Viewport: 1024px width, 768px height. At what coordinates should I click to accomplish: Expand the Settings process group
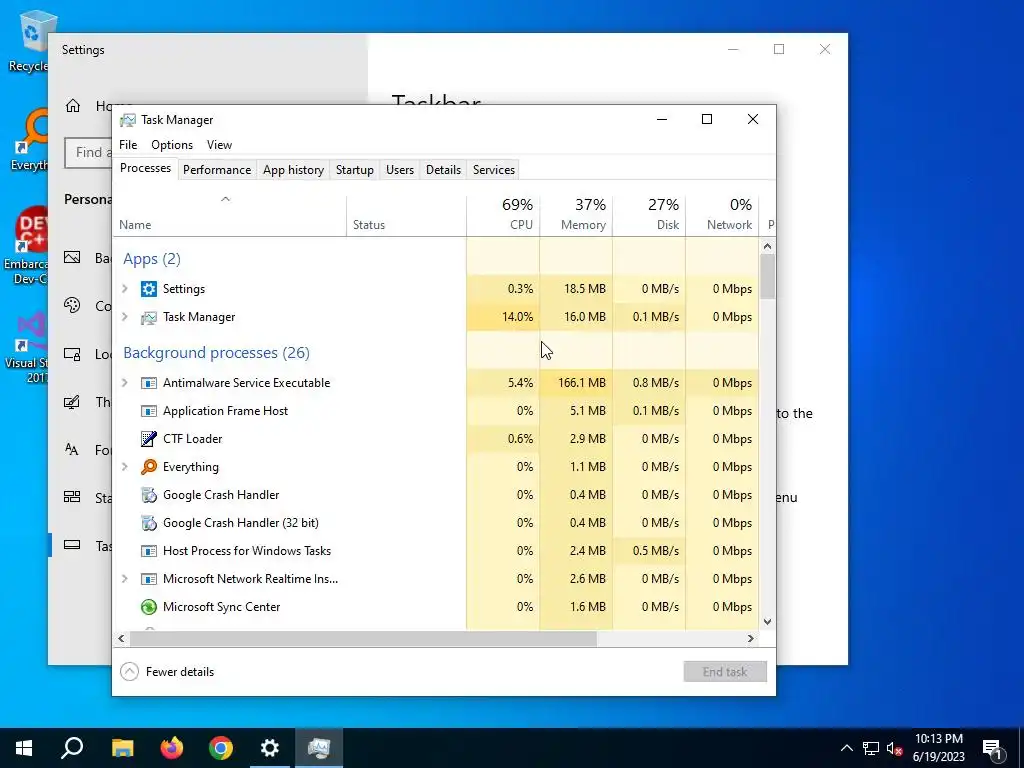click(x=125, y=289)
